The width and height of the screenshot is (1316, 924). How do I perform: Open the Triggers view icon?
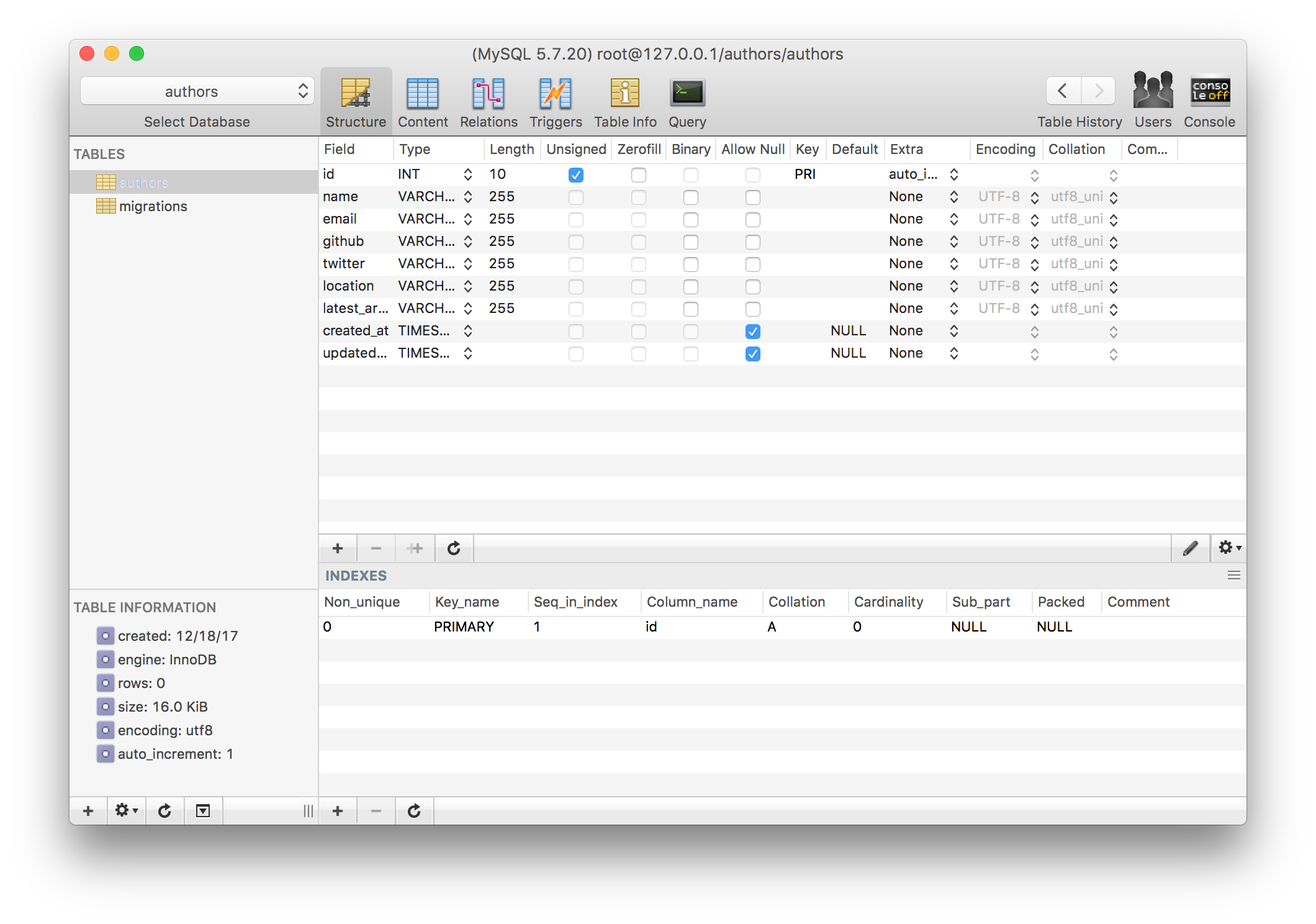click(x=556, y=94)
